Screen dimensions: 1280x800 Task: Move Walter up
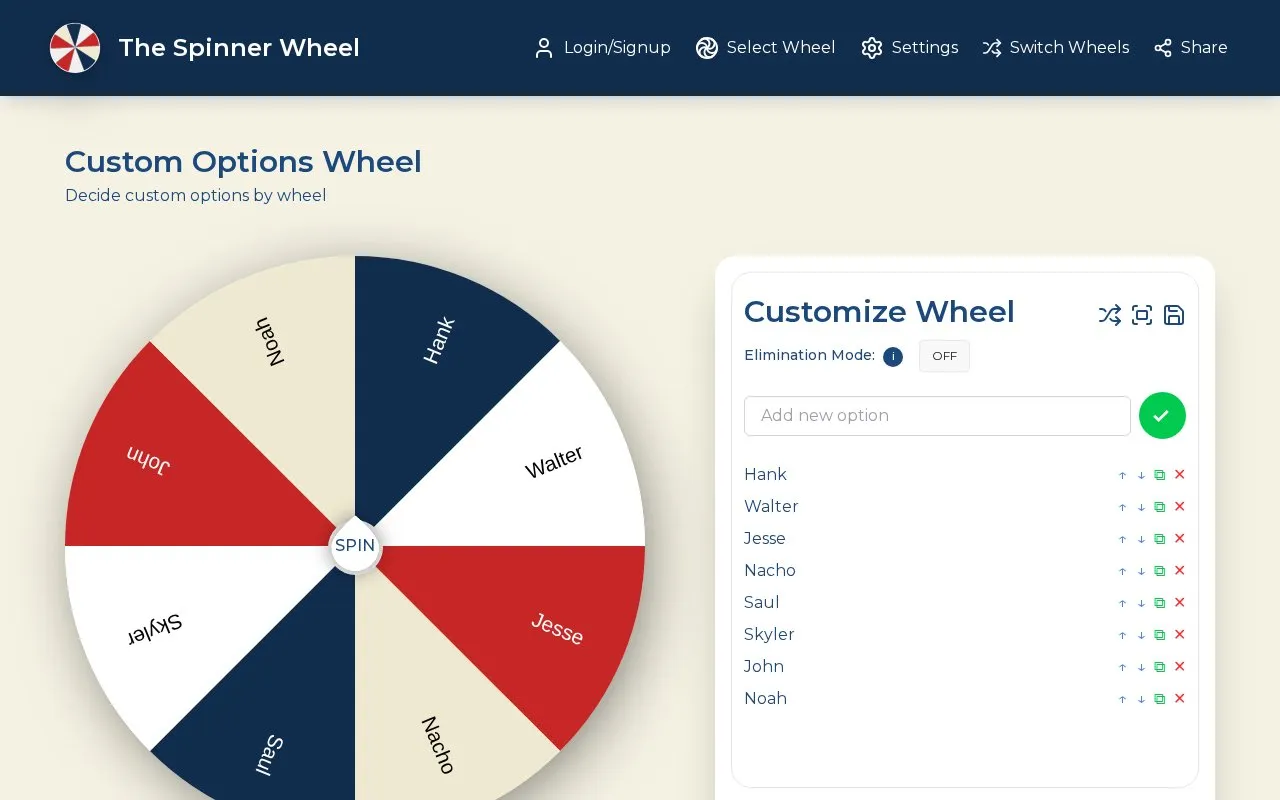[x=1122, y=508]
